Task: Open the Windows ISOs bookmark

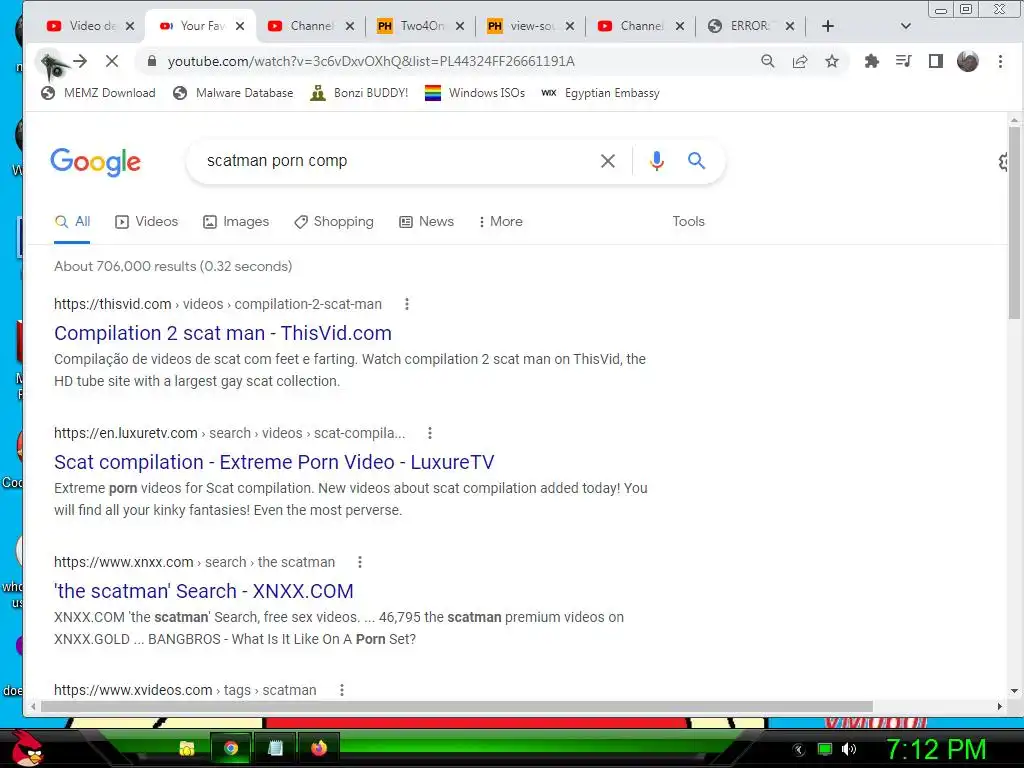Action: pyautogui.click(x=475, y=93)
